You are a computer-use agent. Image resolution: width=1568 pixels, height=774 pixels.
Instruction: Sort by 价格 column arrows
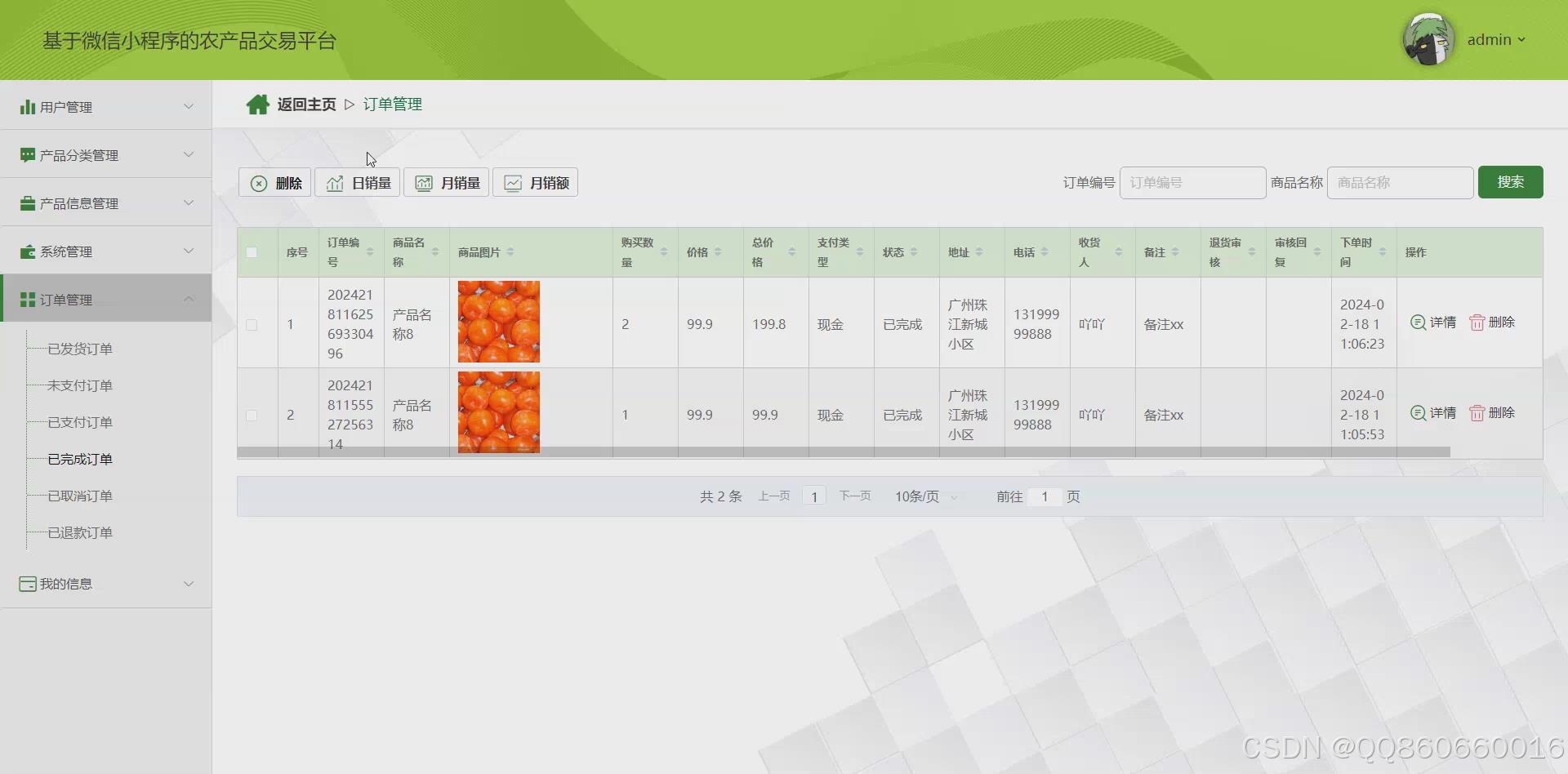[x=718, y=252]
